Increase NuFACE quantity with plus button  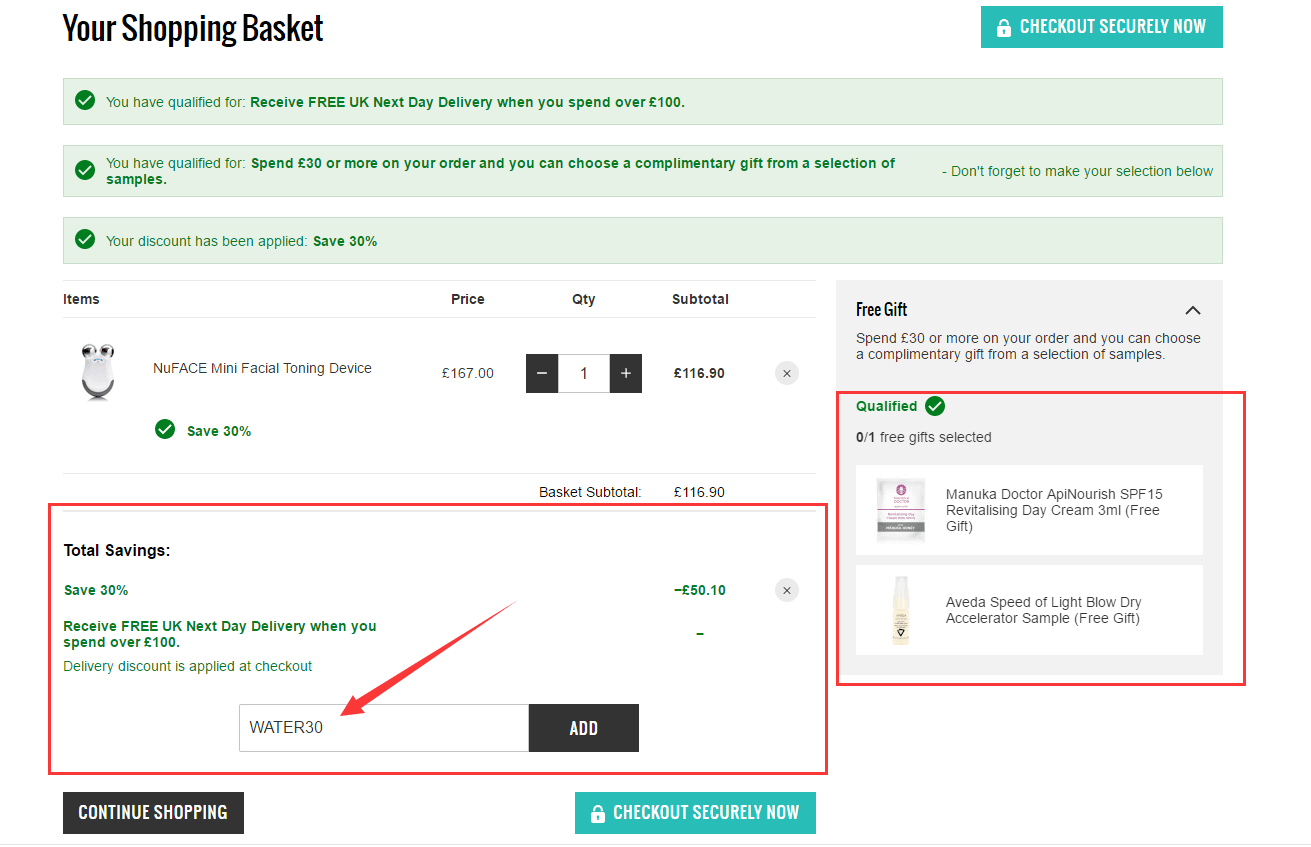pyautogui.click(x=626, y=373)
